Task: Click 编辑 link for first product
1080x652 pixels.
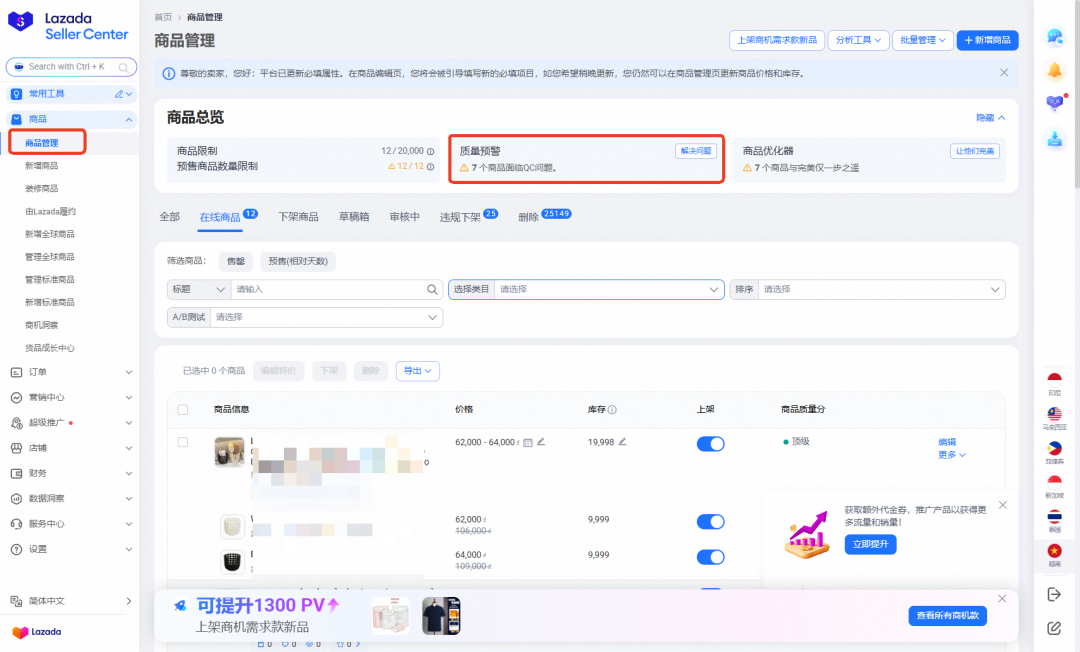Action: (947, 442)
